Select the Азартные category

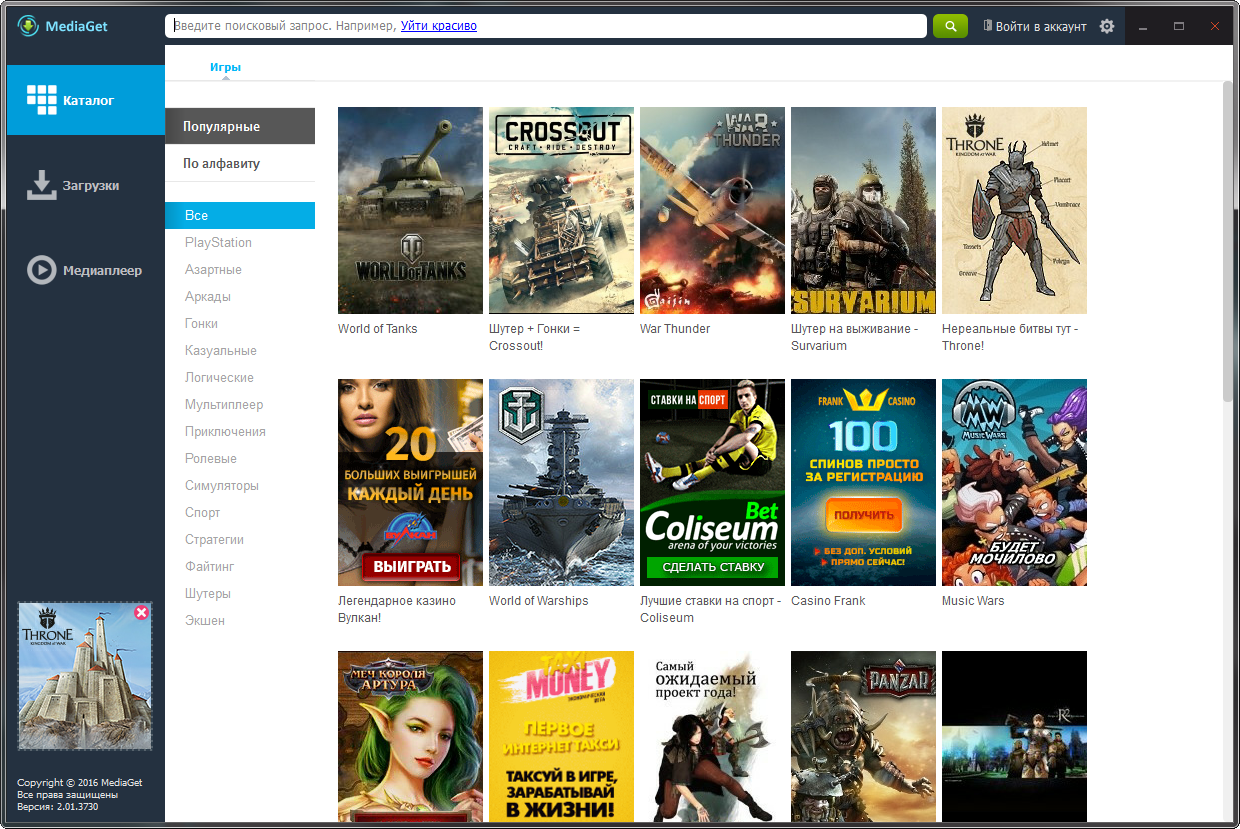point(213,270)
